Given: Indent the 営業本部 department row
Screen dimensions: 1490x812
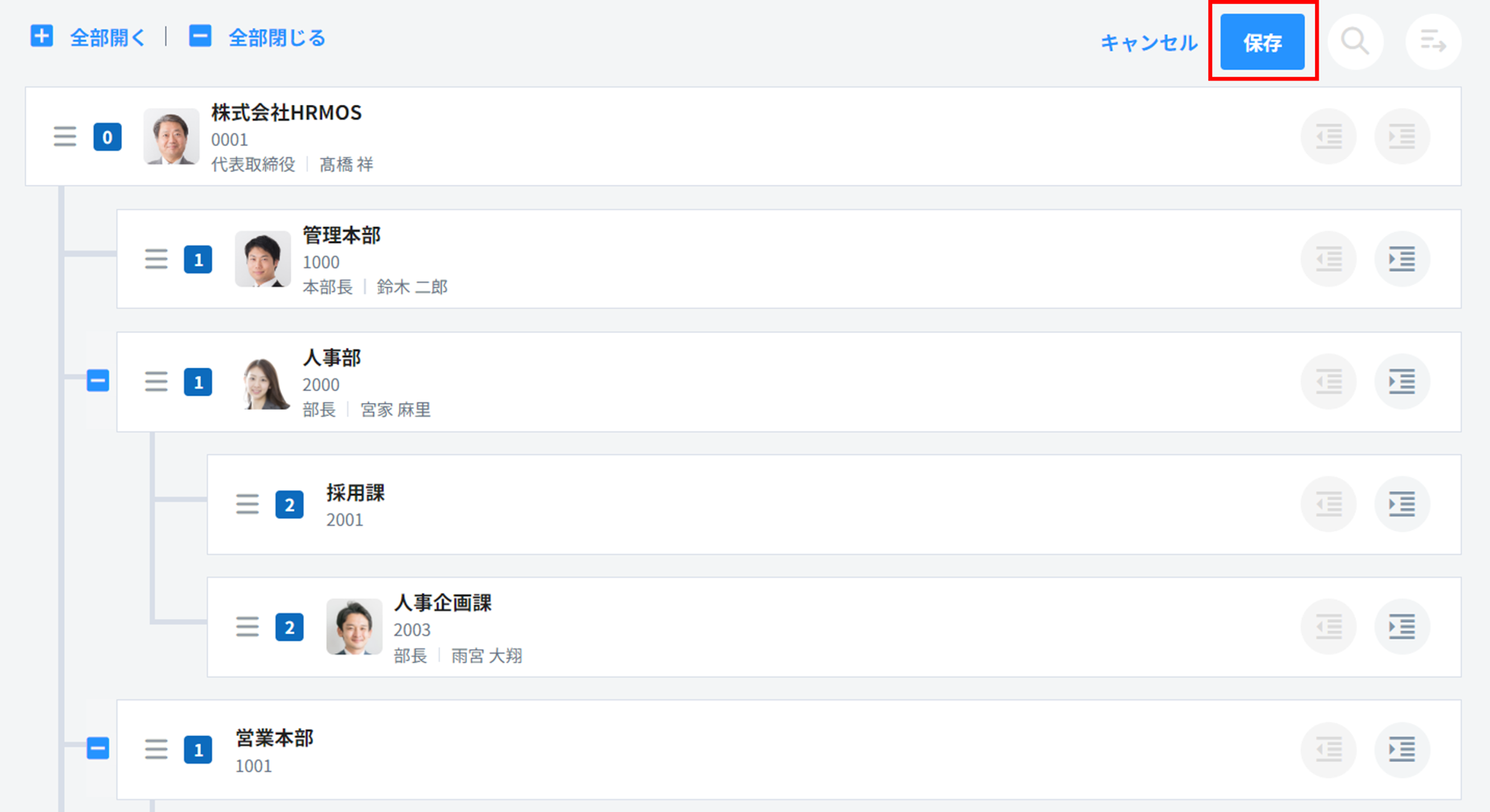Looking at the screenshot, I should (1401, 749).
